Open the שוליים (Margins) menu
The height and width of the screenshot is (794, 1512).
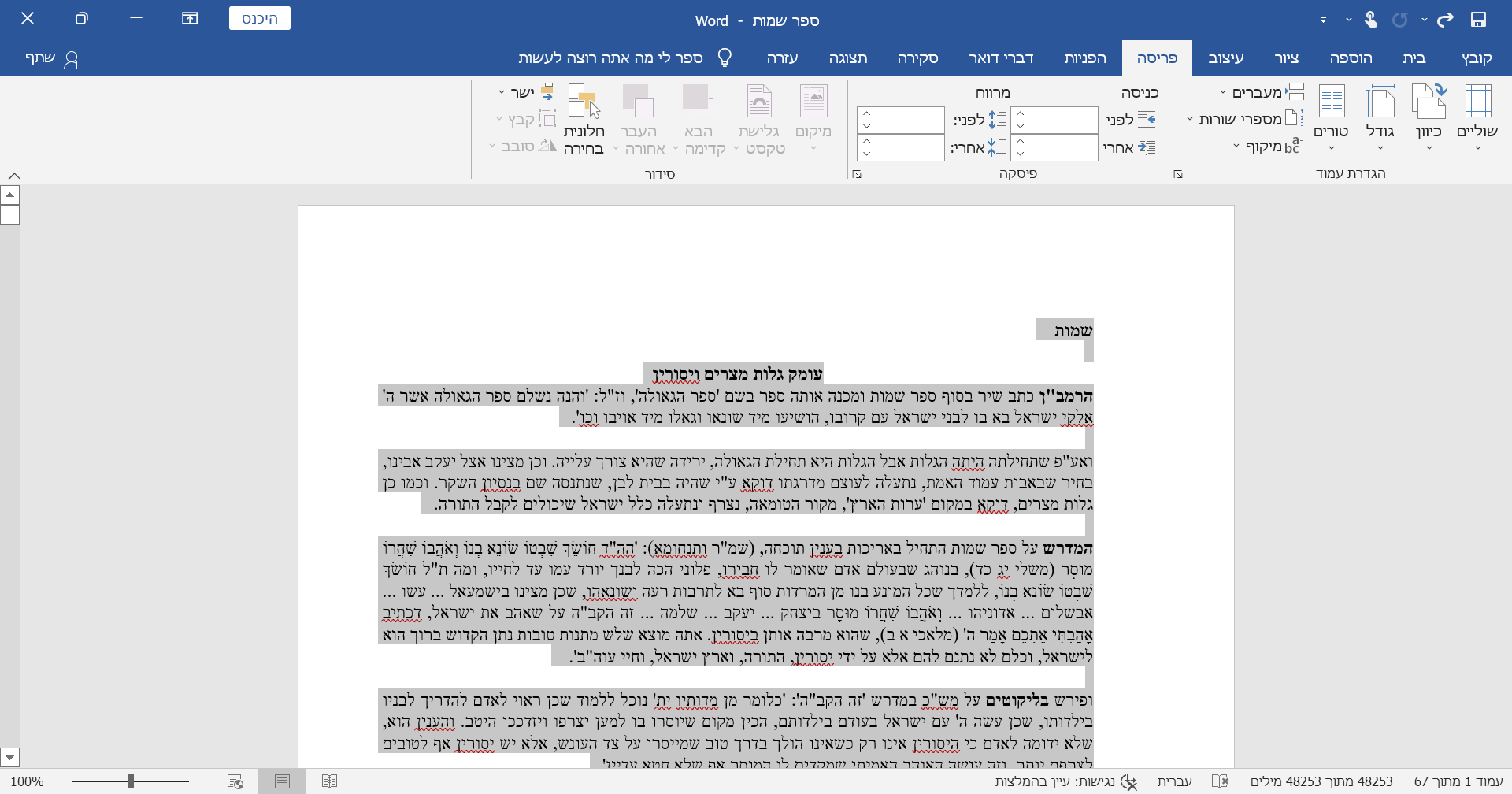click(x=1477, y=118)
